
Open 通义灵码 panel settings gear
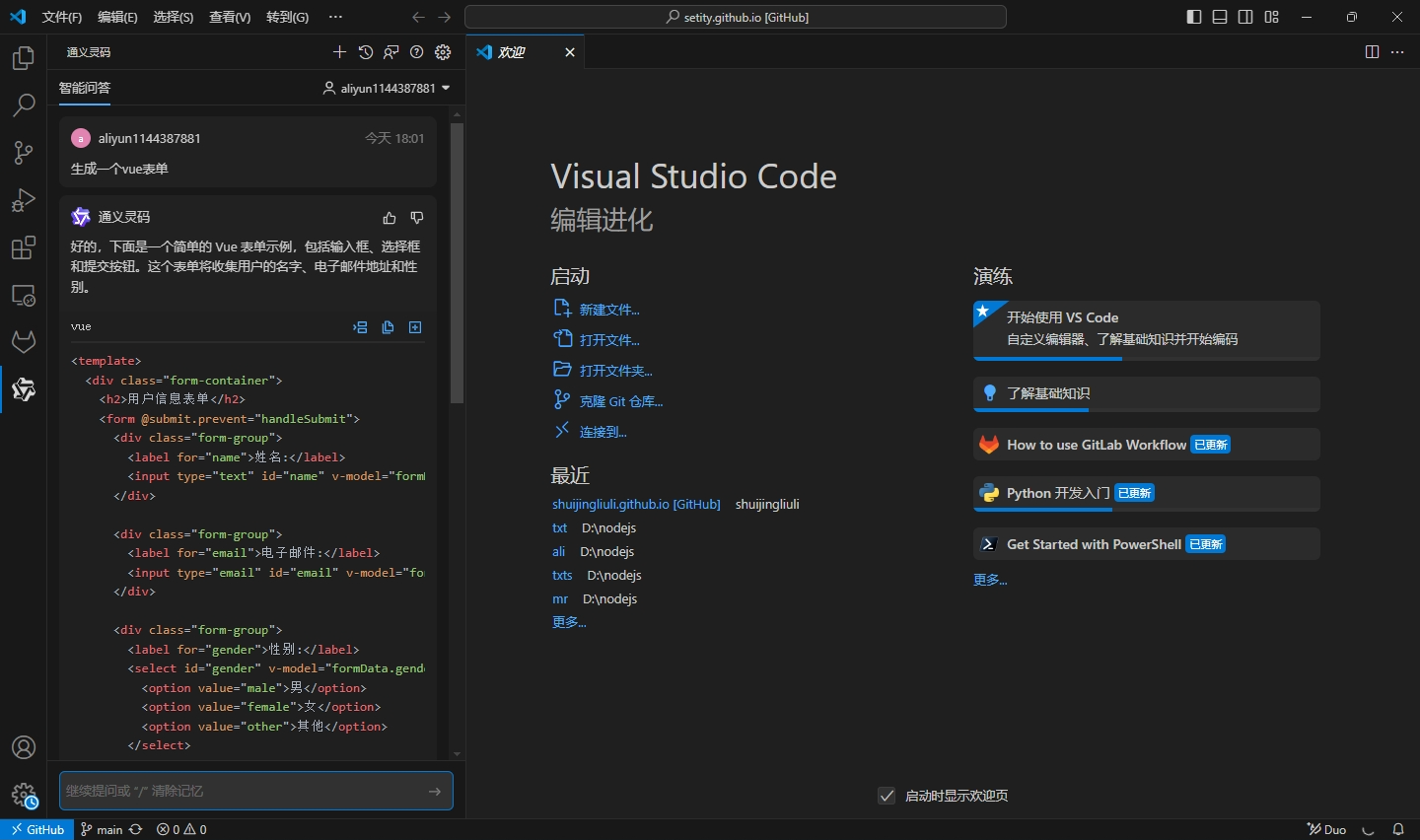443,52
